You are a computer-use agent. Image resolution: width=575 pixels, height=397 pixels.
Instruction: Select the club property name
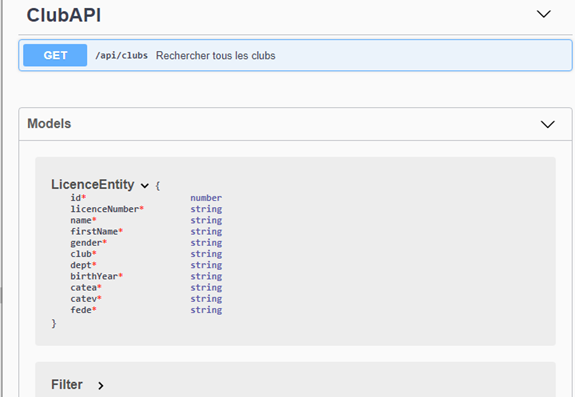tap(81, 254)
